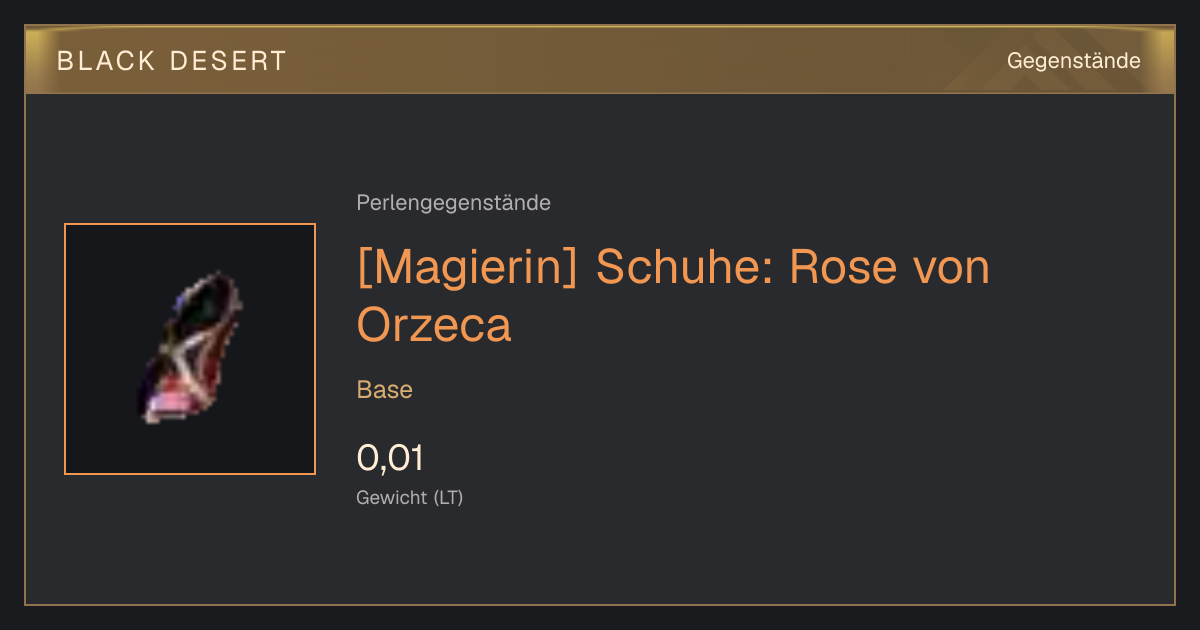Select the Rose von Orzeca shoe icon
This screenshot has width=1200, height=630.
tap(190, 348)
